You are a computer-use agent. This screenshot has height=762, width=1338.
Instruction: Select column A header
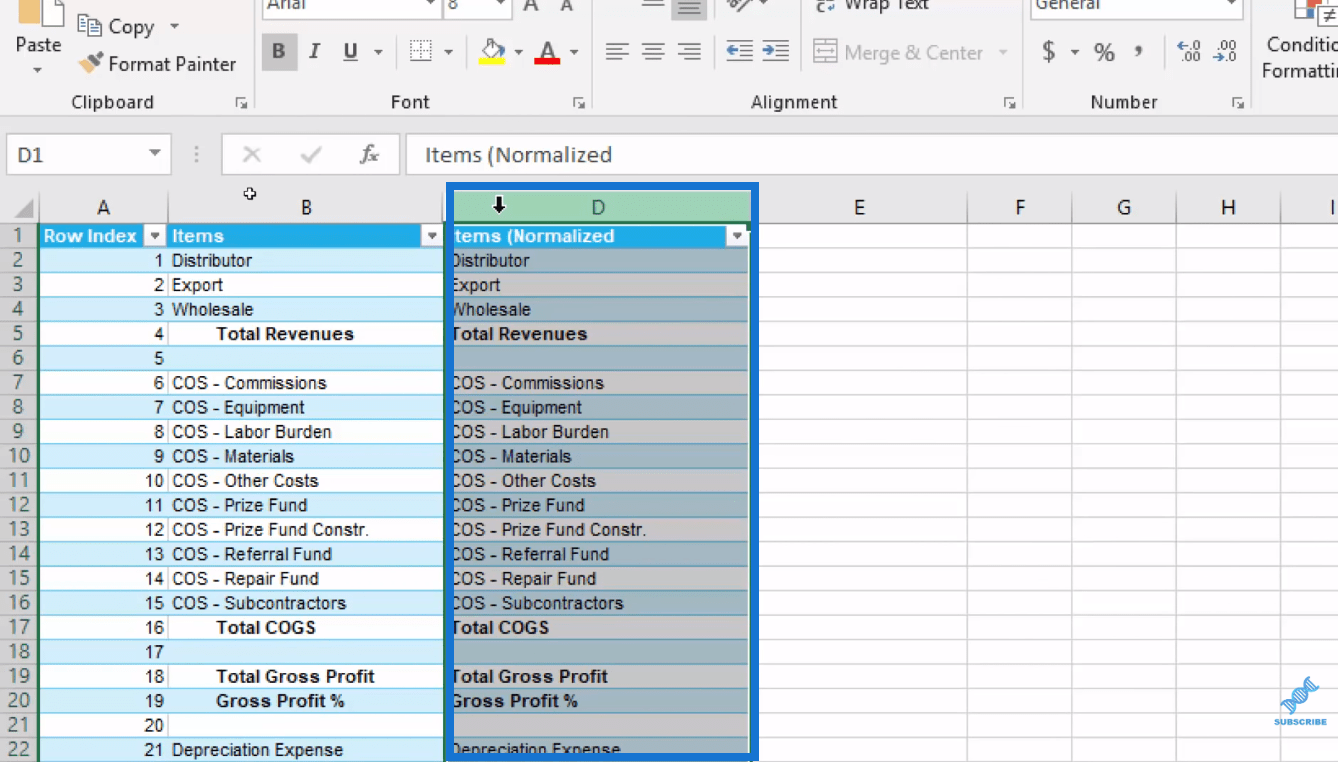(103, 208)
